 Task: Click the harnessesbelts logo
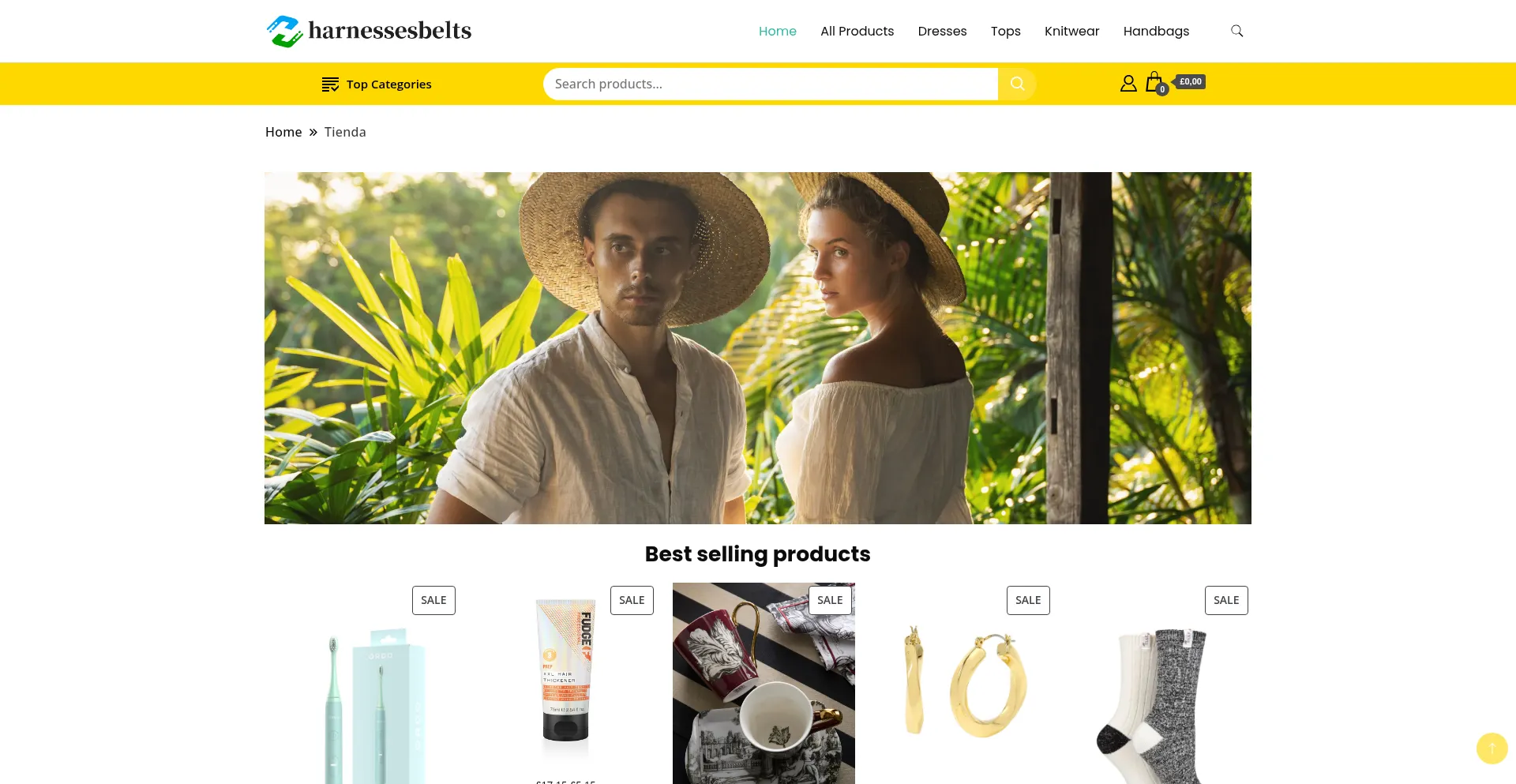point(369,31)
